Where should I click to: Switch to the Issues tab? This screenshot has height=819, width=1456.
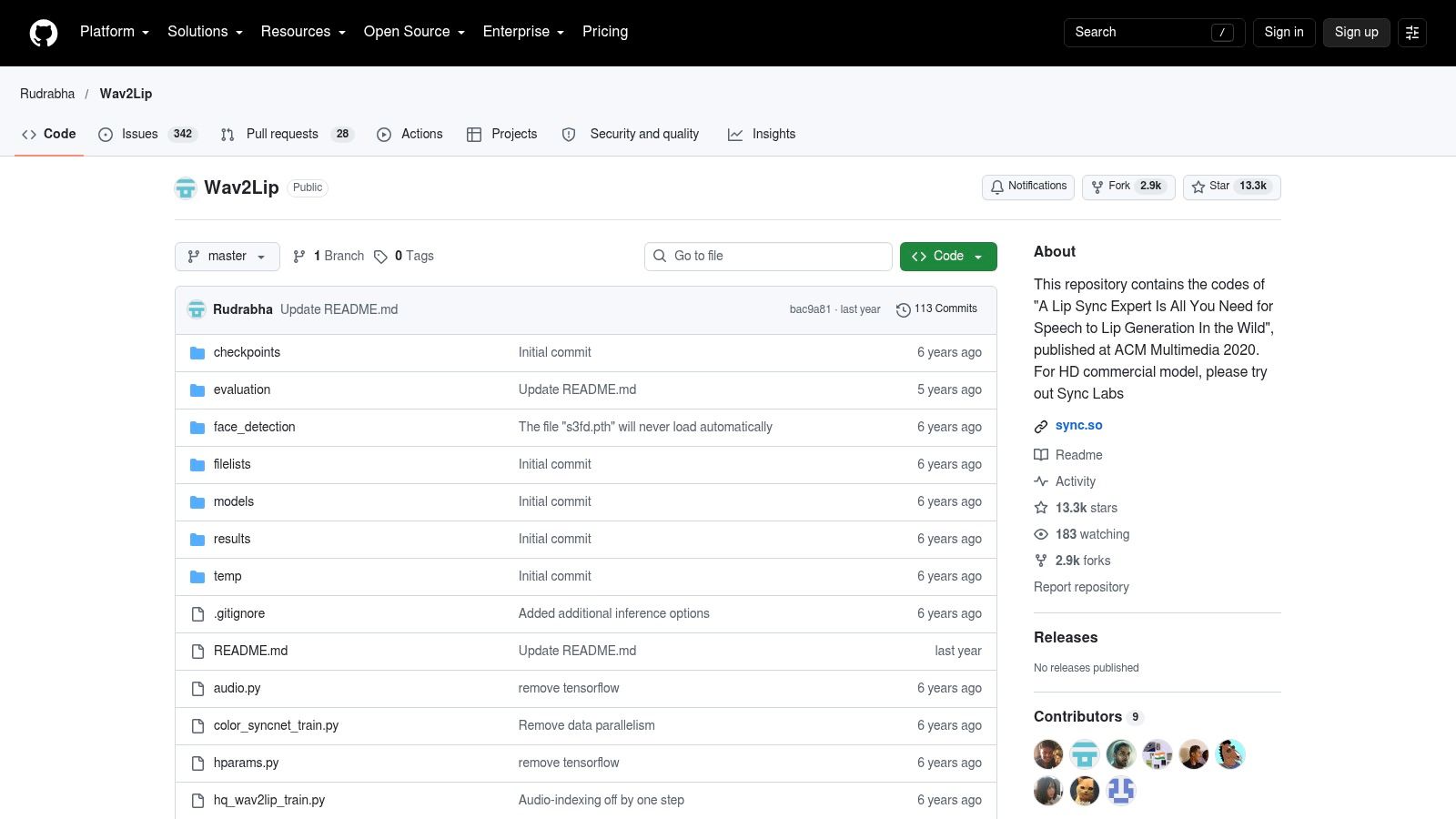[147, 134]
